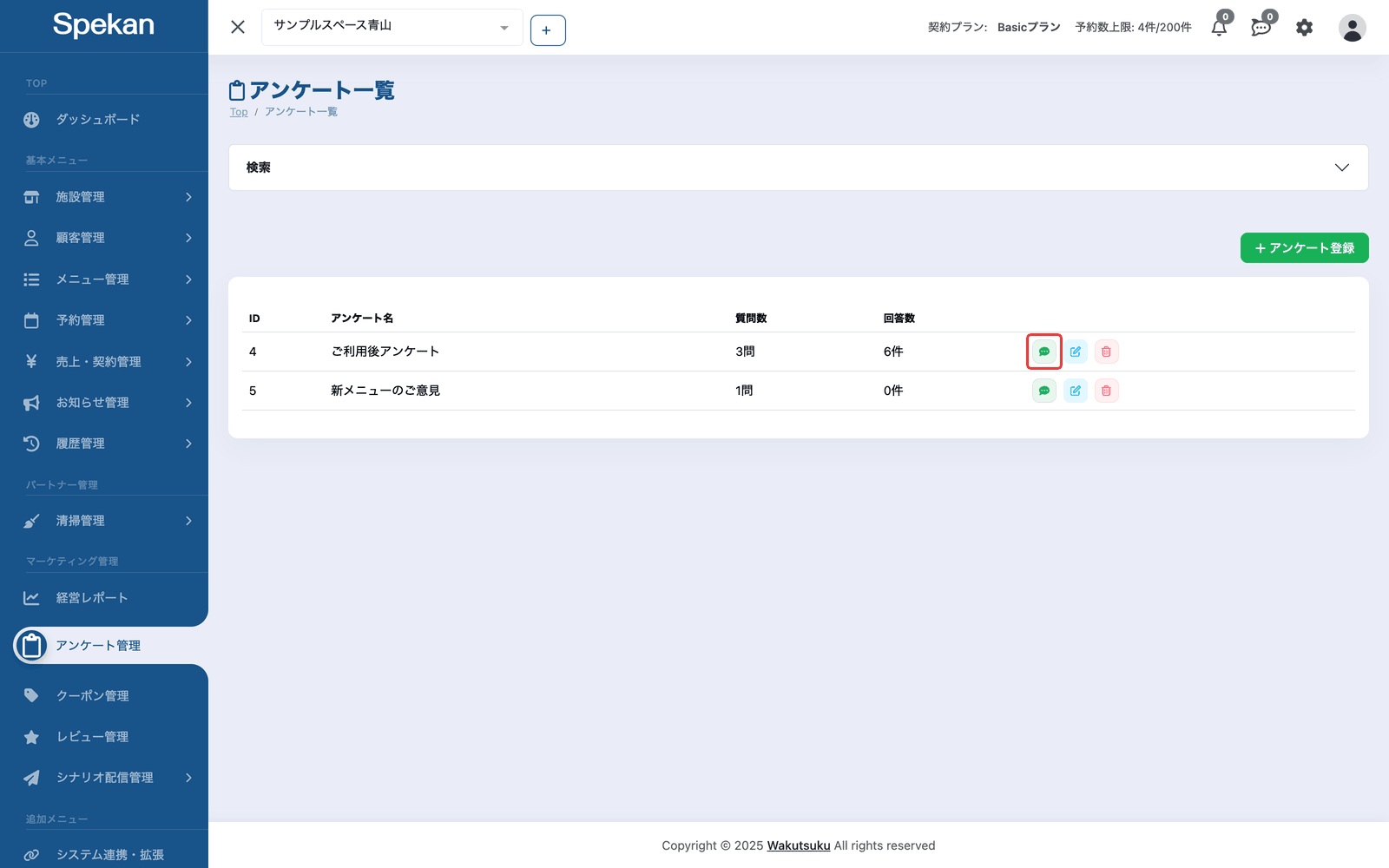Viewport: 1389px width, 868px height.
Task: Click the paper plane icon for シナリオ配信管理
Action: (31, 778)
